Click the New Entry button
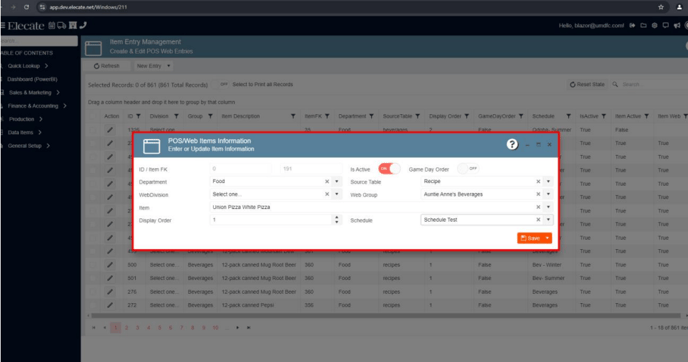The height and width of the screenshot is (362, 688). (x=149, y=66)
